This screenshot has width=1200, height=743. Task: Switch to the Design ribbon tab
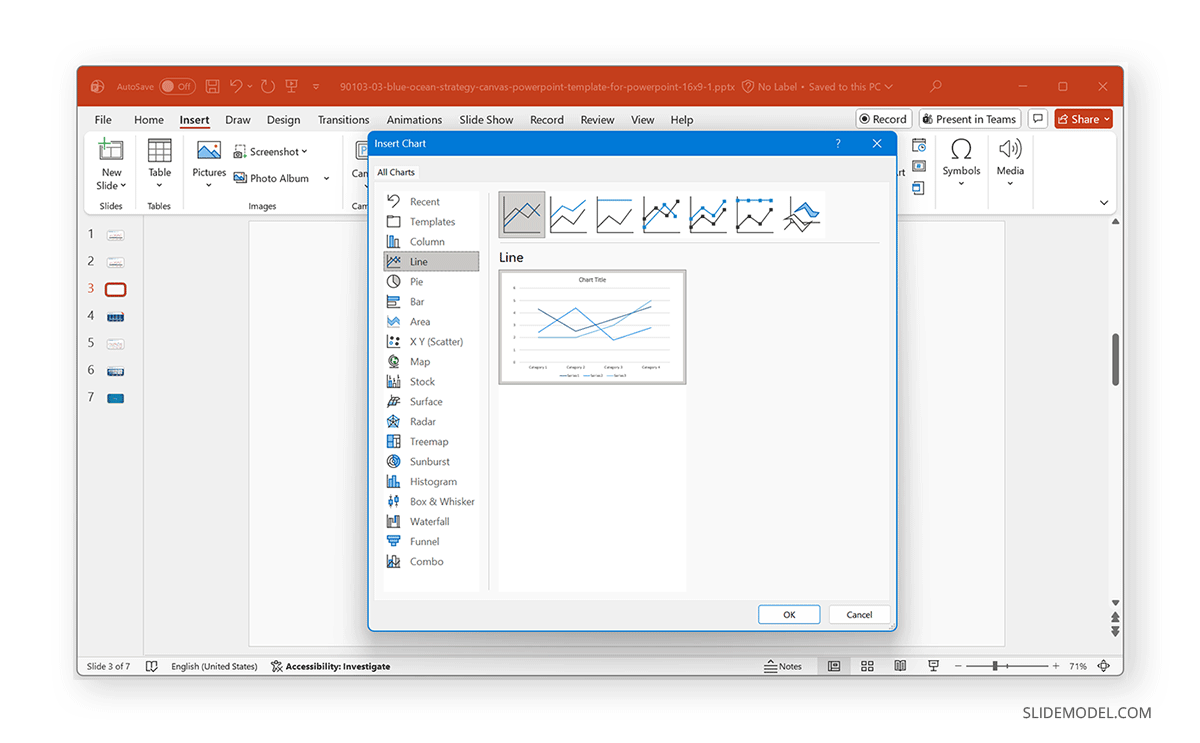283,119
